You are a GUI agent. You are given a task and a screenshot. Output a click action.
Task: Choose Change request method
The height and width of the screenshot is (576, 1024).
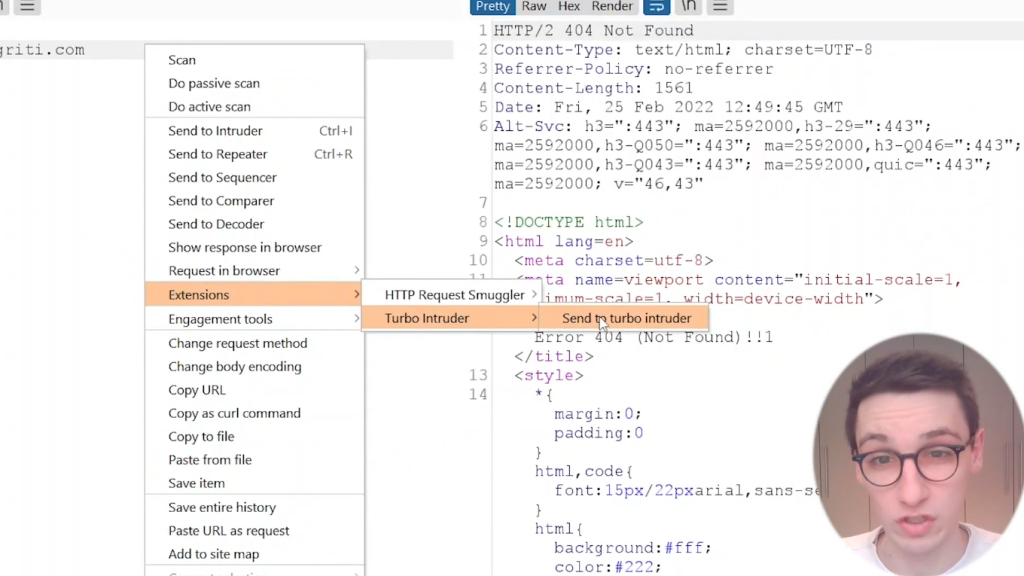(x=255, y=344)
